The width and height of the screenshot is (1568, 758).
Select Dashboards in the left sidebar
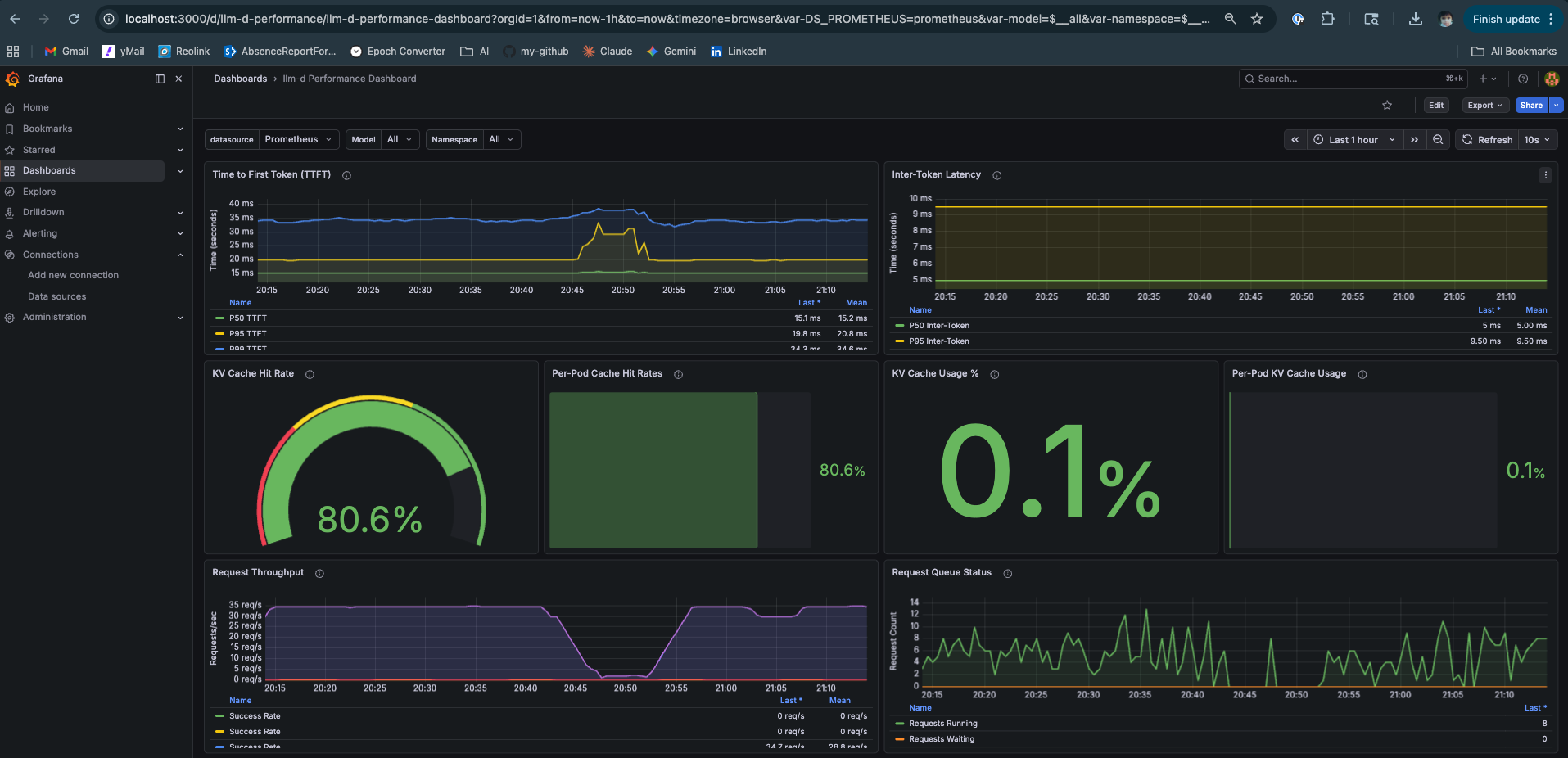(x=49, y=170)
